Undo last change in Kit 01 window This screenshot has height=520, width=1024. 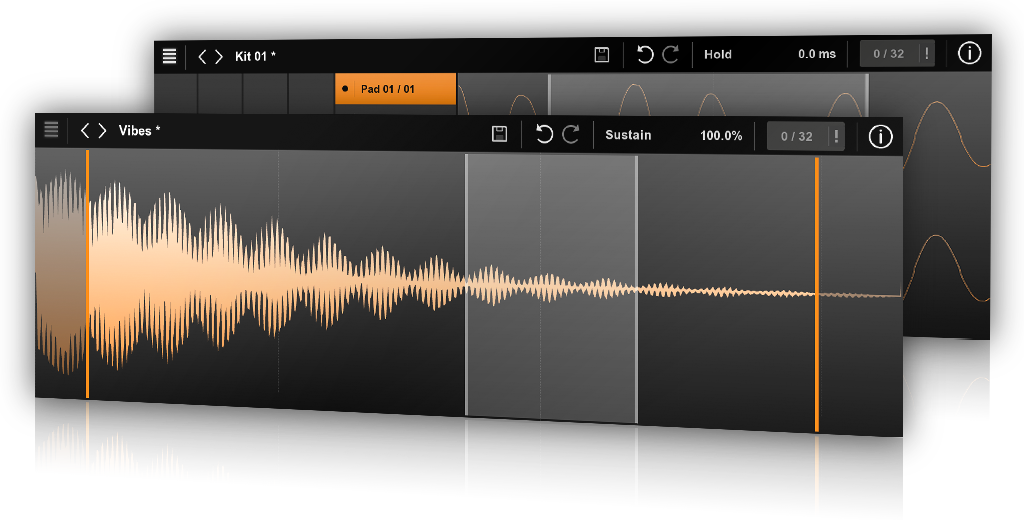[645, 54]
